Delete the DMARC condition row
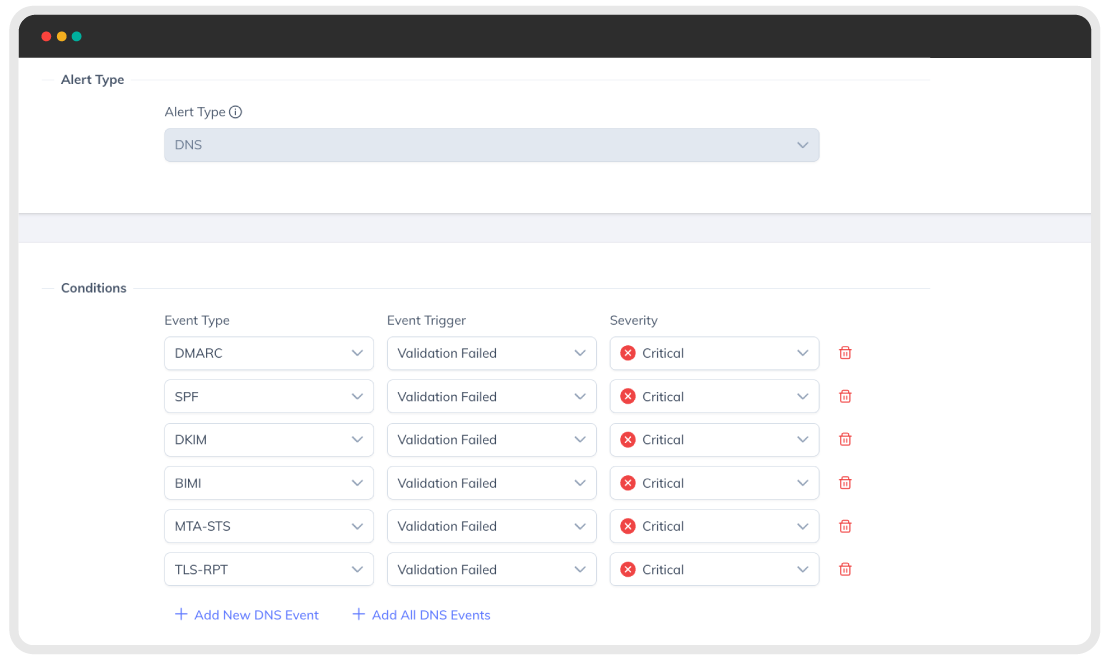Screen dimensions: 1110x660 click(845, 353)
